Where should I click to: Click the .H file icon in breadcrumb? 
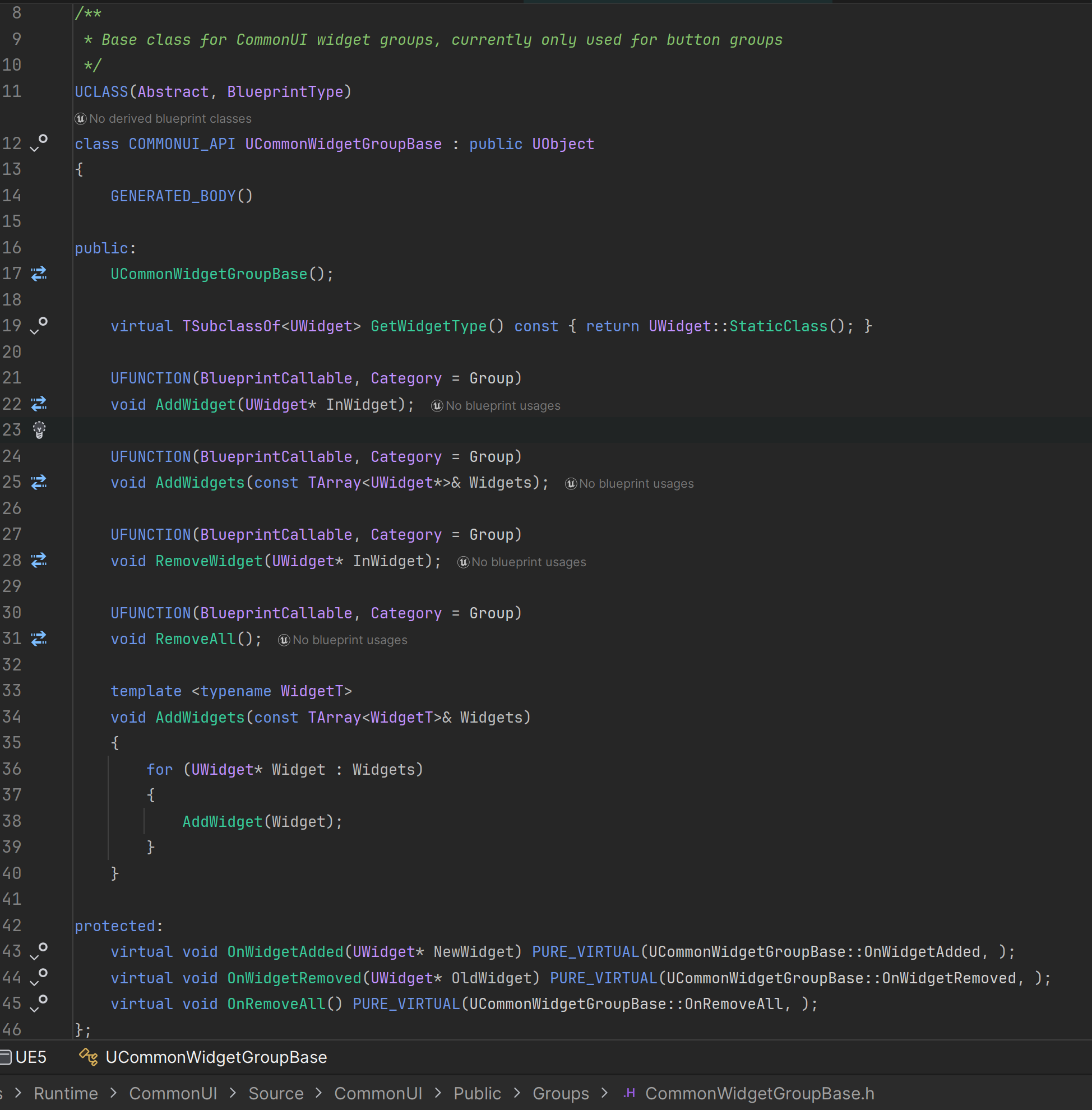629,1093
